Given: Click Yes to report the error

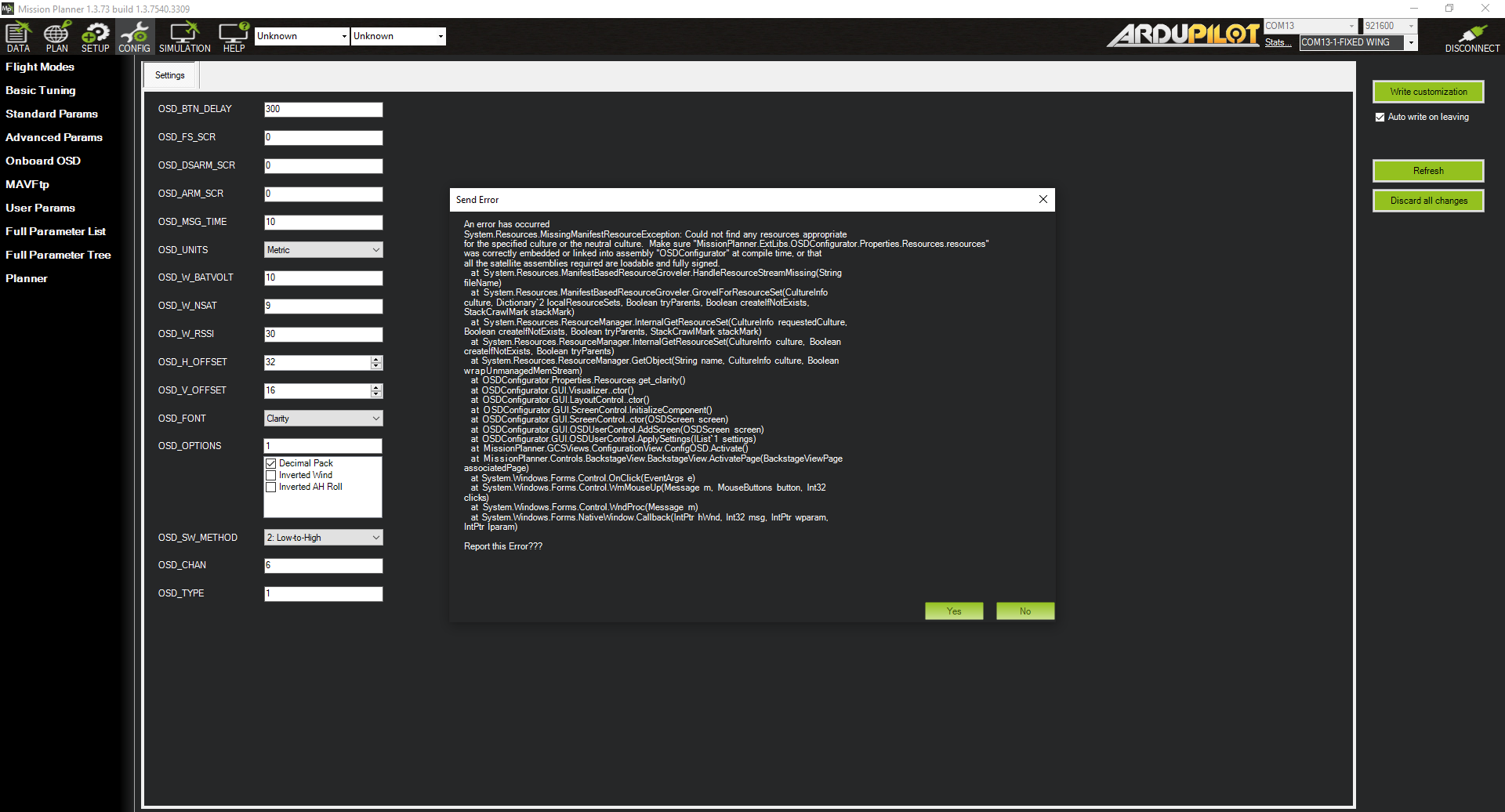Looking at the screenshot, I should tap(954, 611).
